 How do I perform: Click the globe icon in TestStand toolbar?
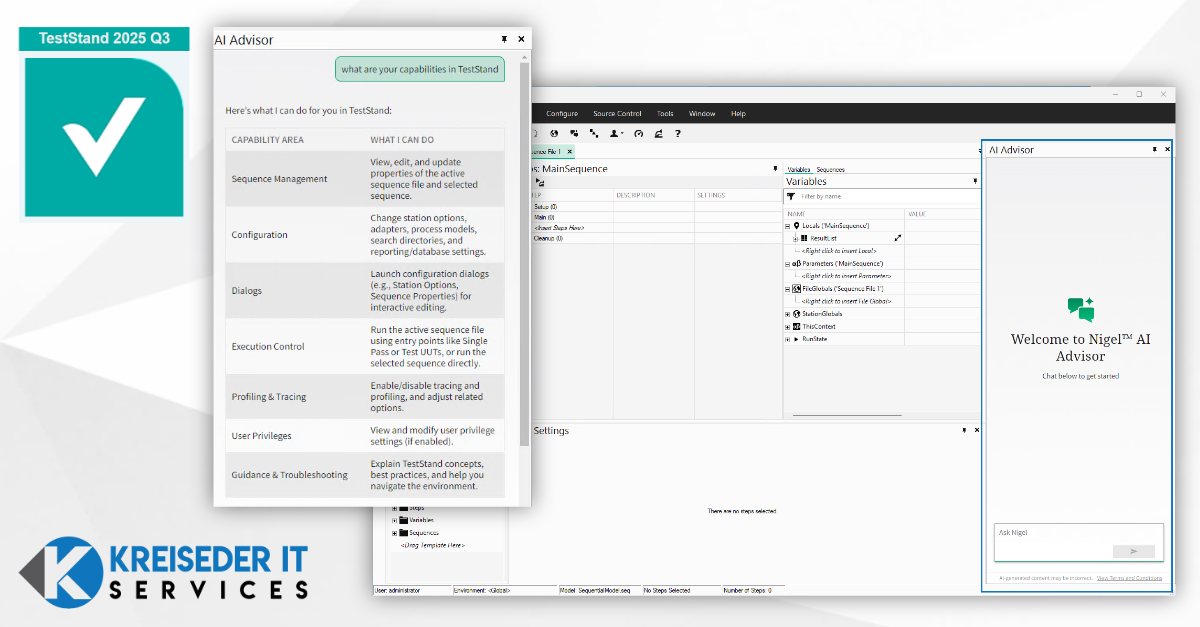(554, 133)
